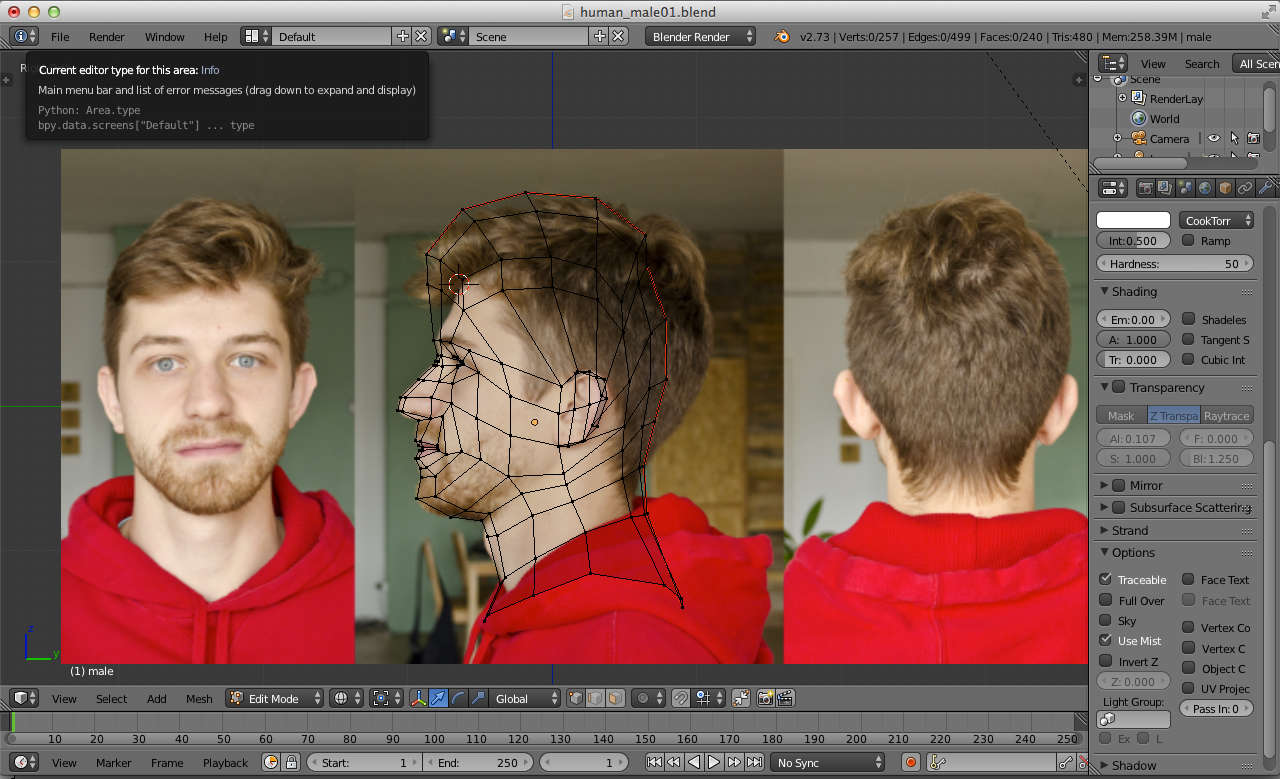Play the animation in reverse

pos(694,762)
